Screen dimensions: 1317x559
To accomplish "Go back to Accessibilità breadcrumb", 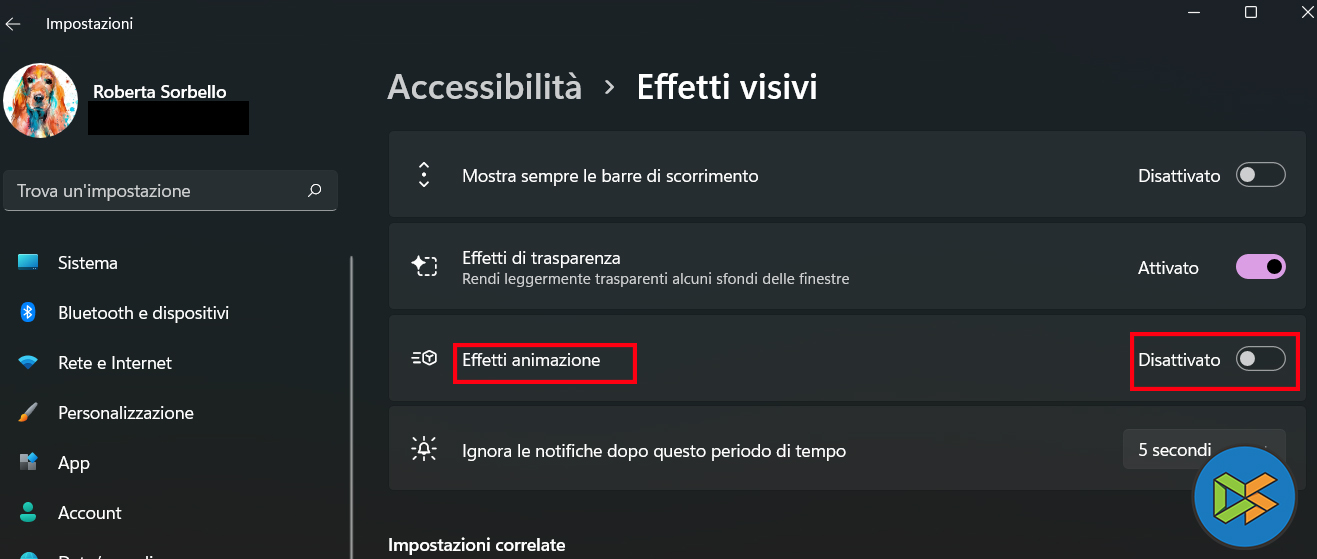I will pyautogui.click(x=484, y=87).
